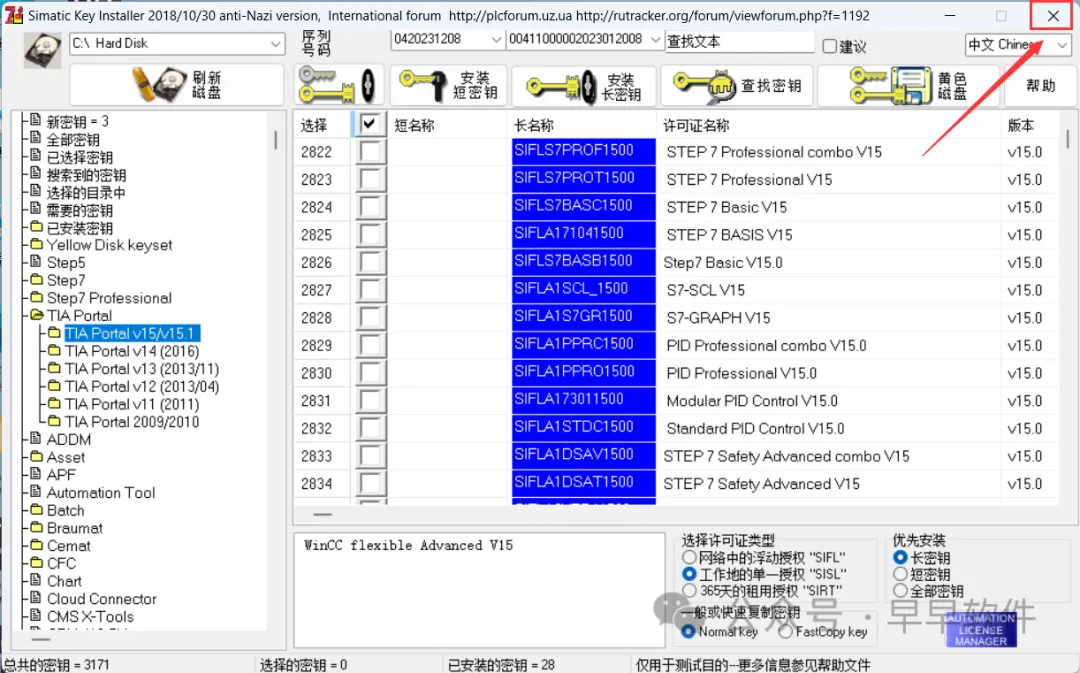Select the single license SISL radio button

tap(689, 574)
